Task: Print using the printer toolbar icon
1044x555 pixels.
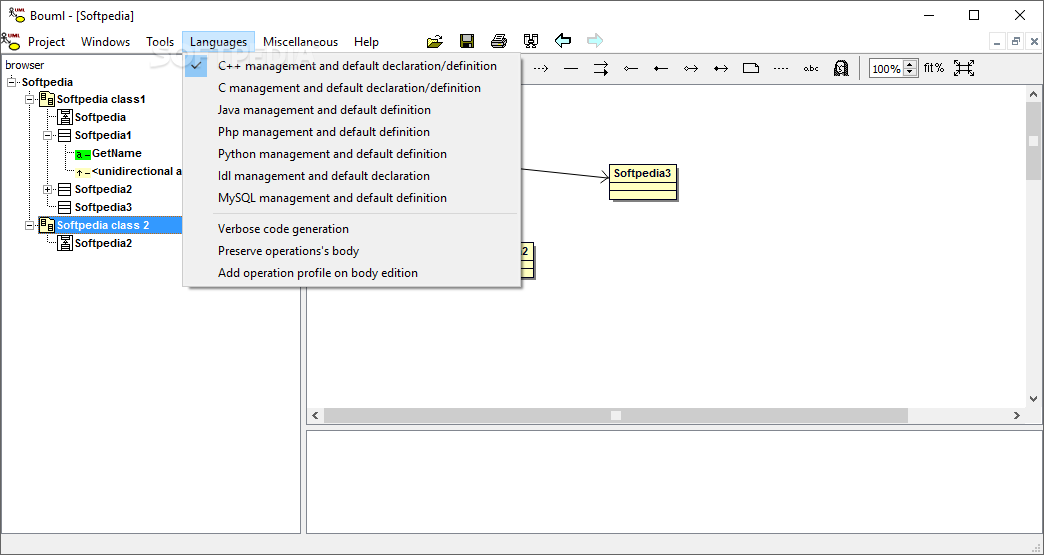Action: tap(499, 41)
